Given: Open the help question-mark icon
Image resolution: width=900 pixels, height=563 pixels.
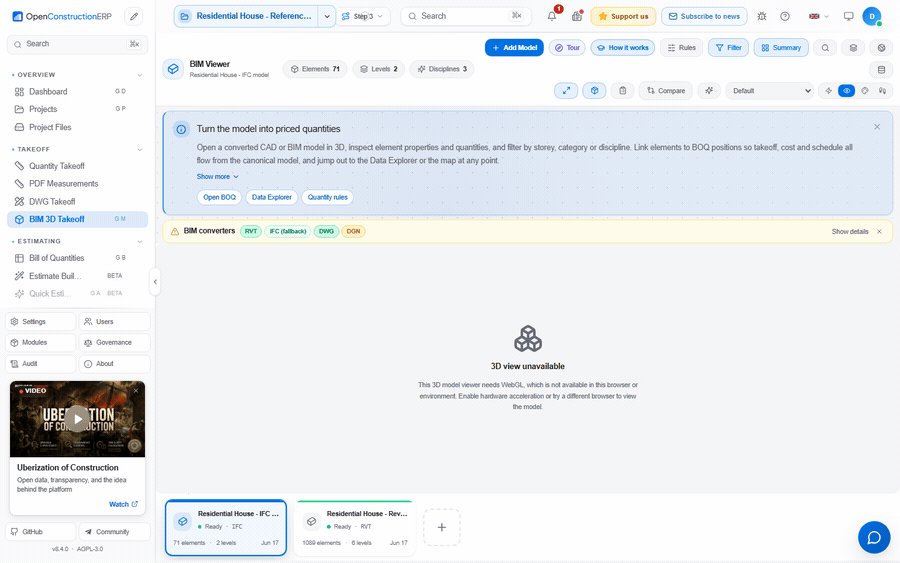Looking at the screenshot, I should [785, 16].
